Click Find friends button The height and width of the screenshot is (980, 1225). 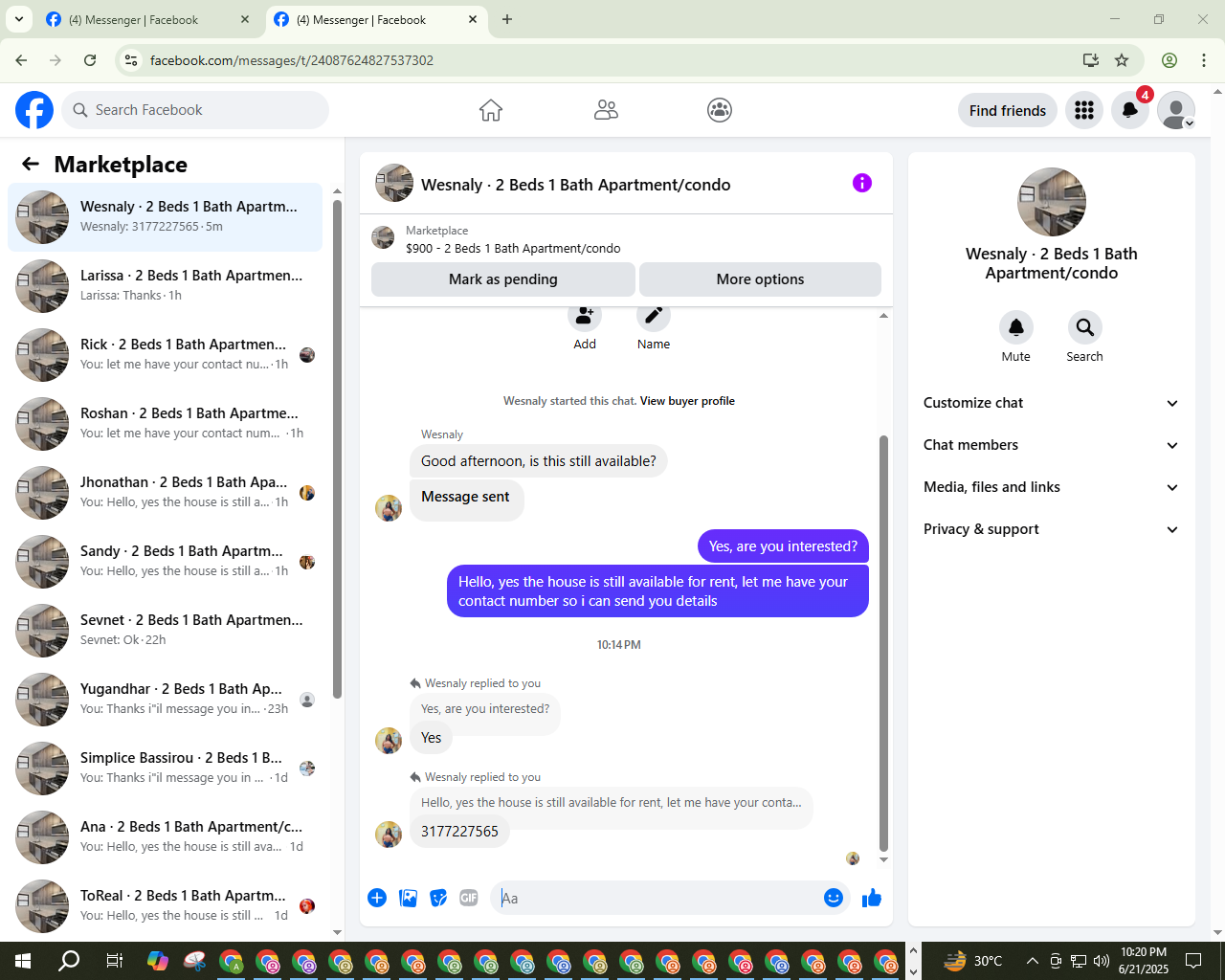click(x=1008, y=110)
